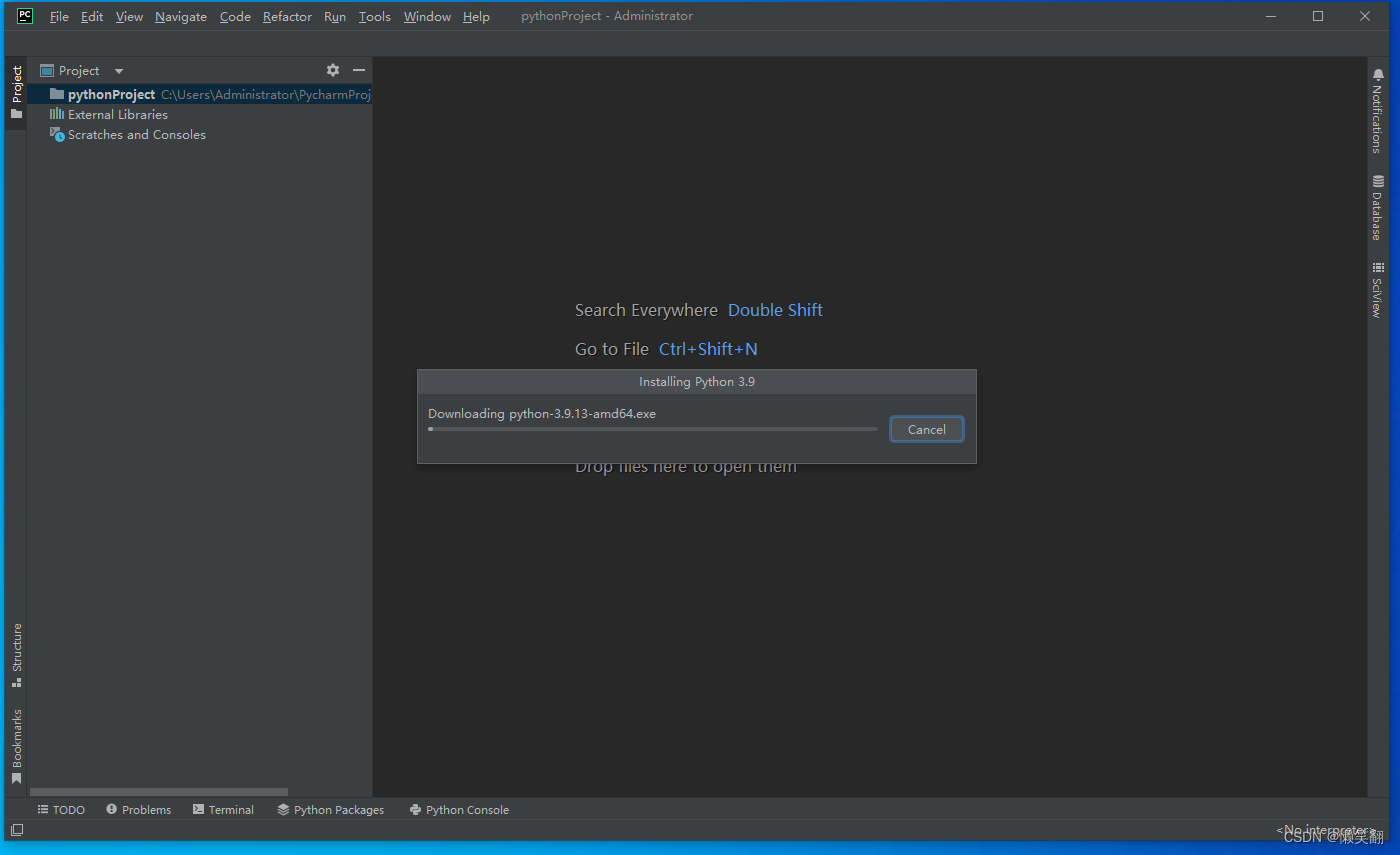This screenshot has height=855, width=1400.
Task: Click the pythonProject - Administrator window title
Action: [x=607, y=16]
